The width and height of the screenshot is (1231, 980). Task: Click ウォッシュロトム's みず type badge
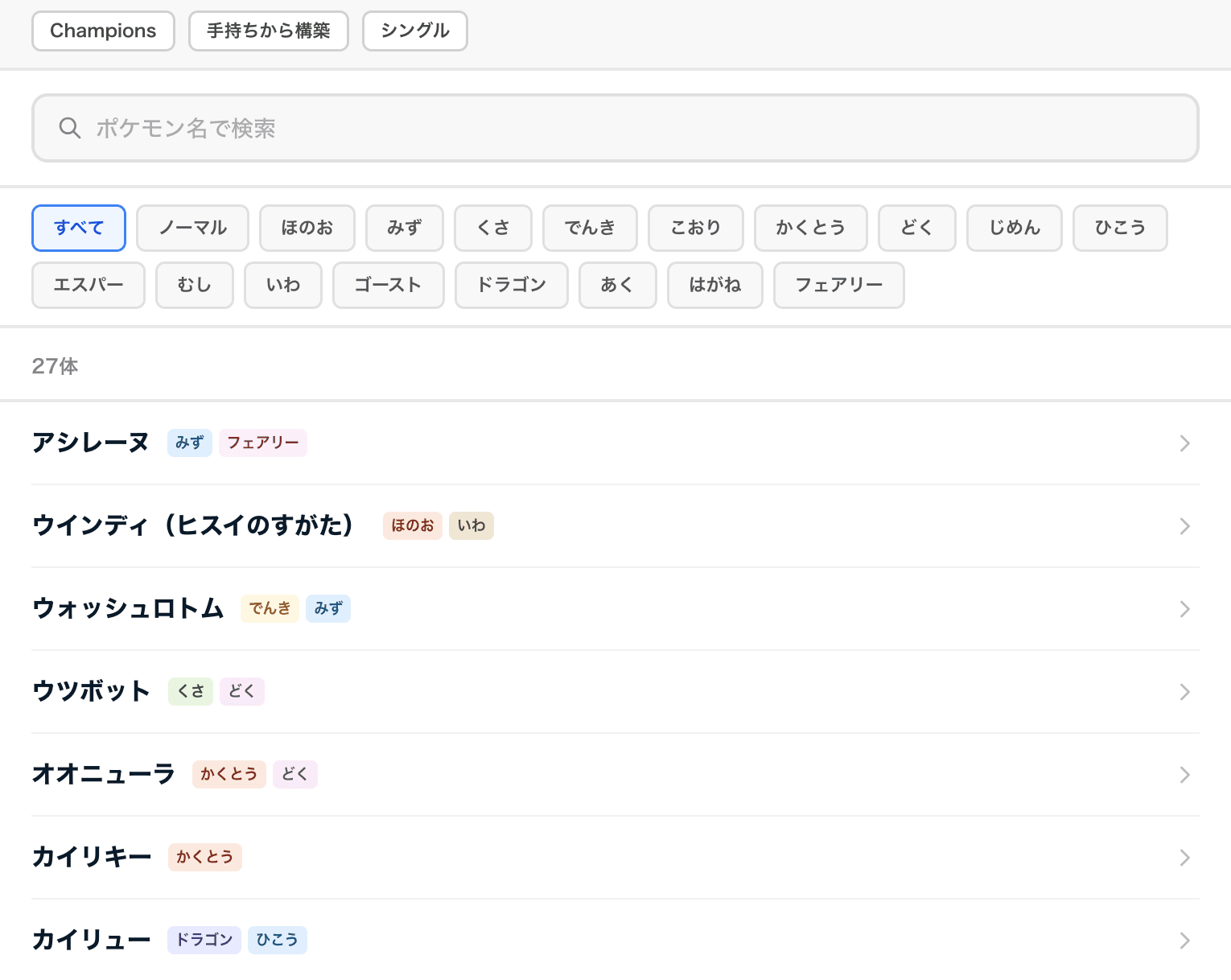(328, 608)
